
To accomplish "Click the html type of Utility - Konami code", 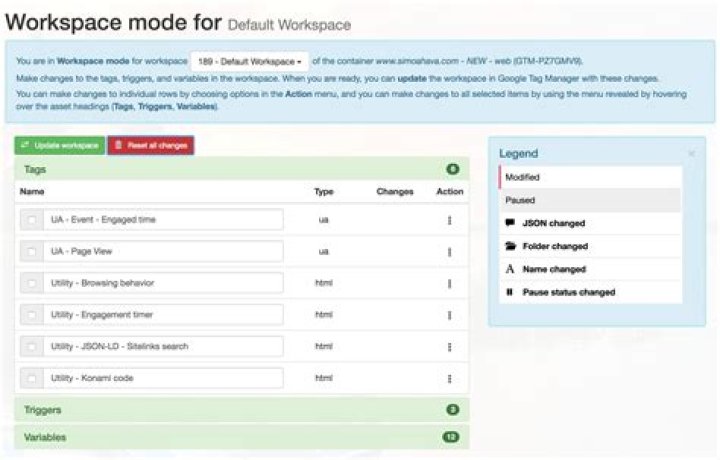I will (324, 378).
